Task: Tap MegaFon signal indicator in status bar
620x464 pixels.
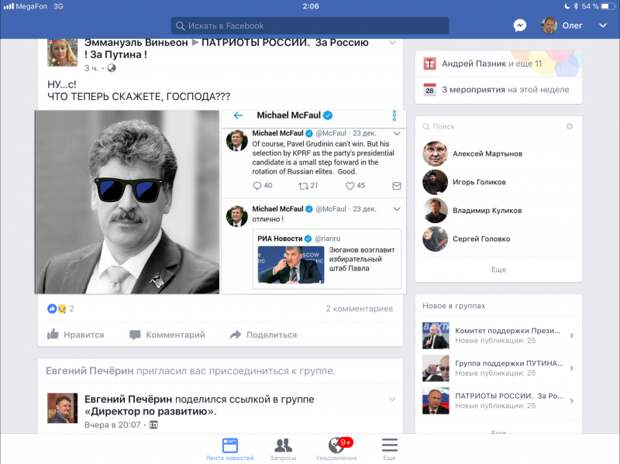Action: point(25,6)
